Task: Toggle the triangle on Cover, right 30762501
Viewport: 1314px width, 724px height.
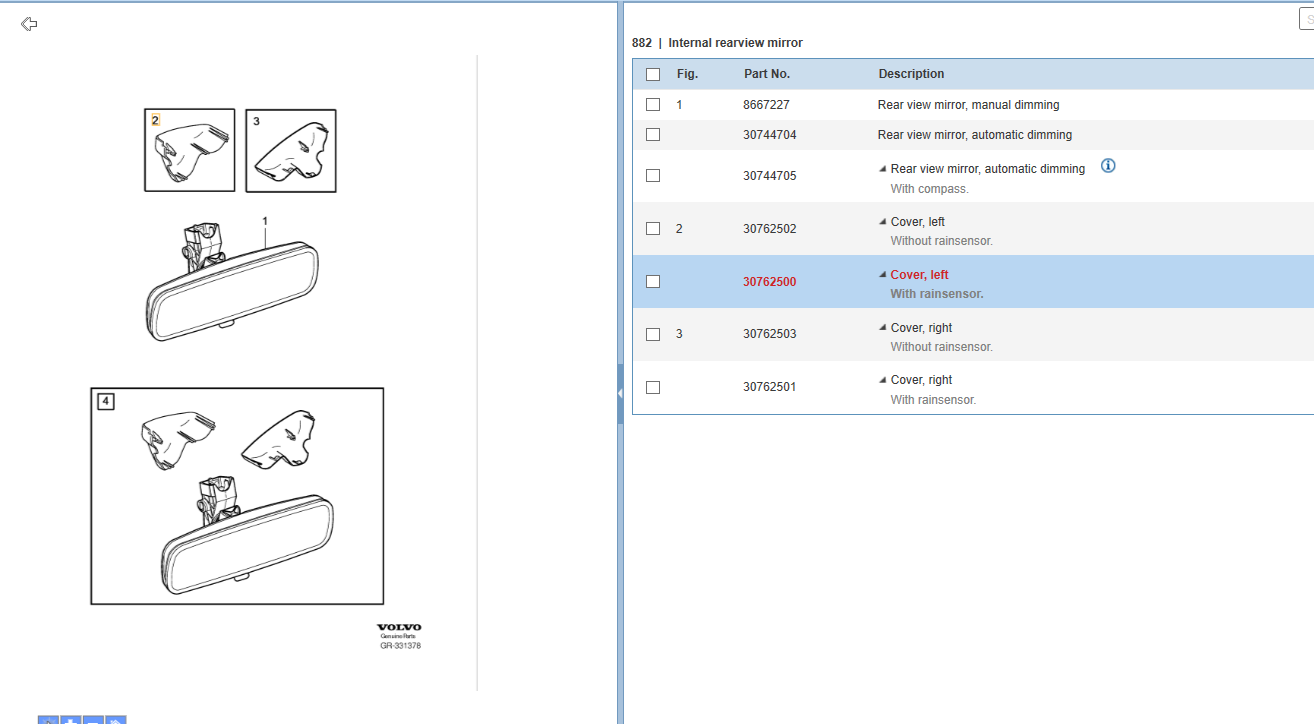Action: (882, 380)
